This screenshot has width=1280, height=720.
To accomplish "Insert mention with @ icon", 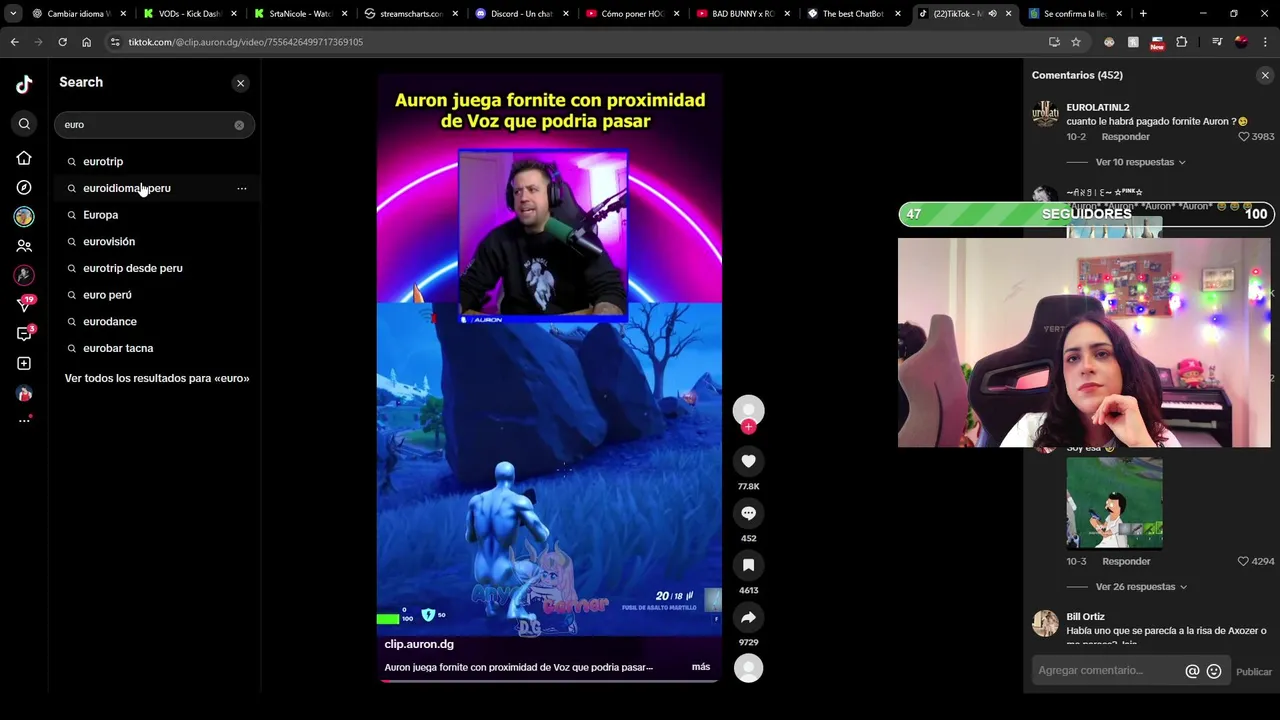I will click(1192, 672).
